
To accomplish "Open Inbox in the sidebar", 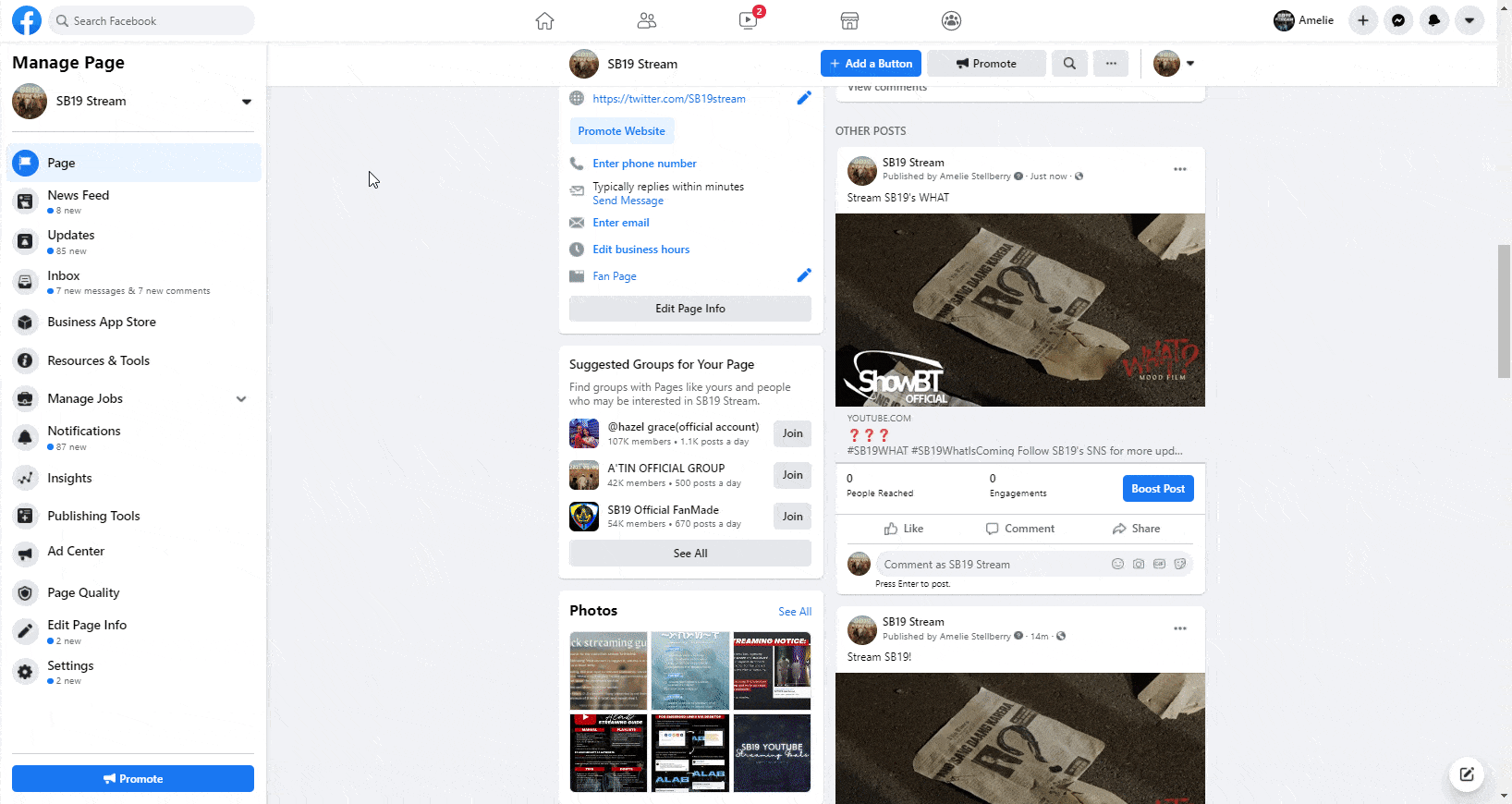I will click(x=134, y=282).
